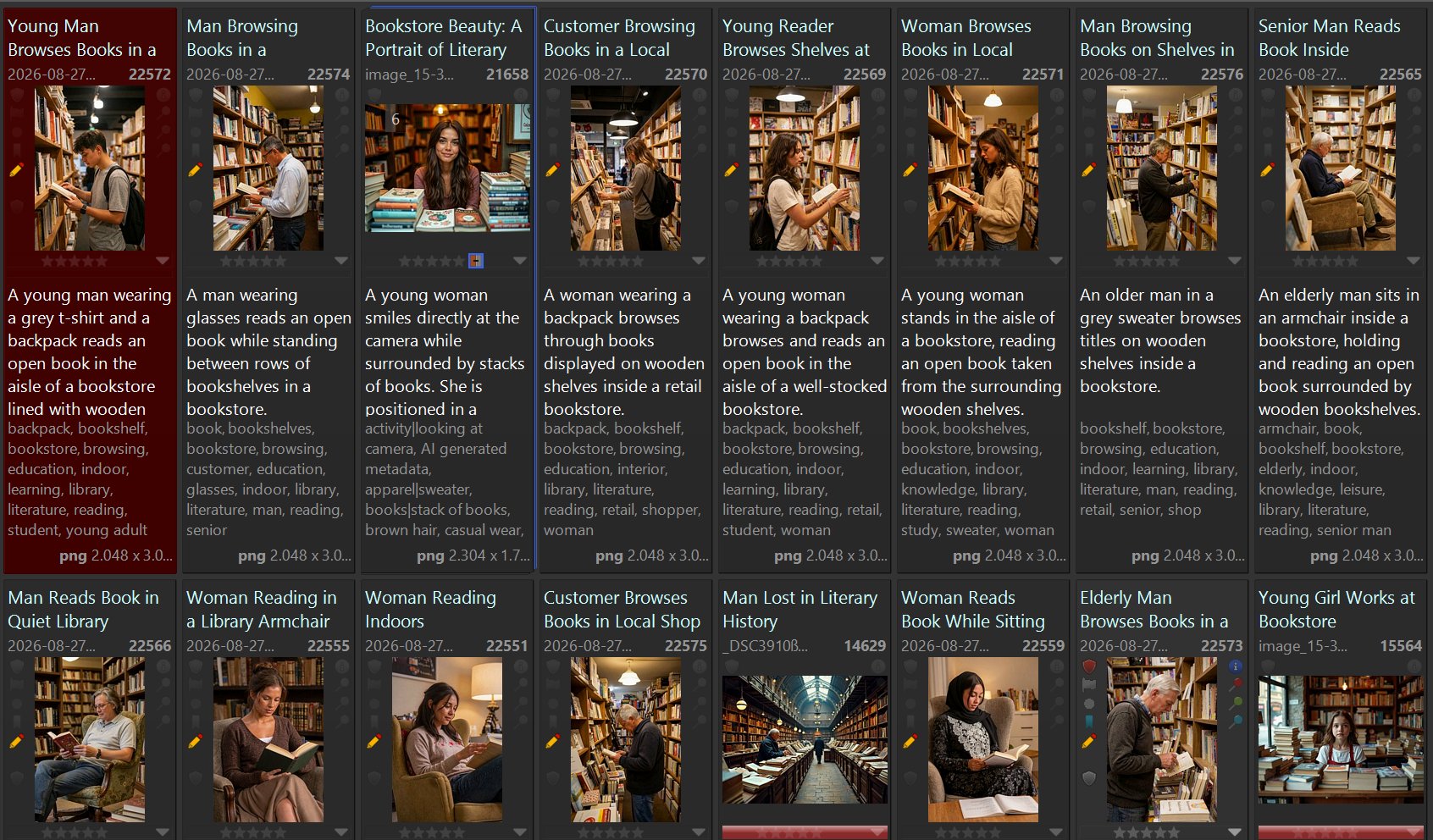Click the grey shield icon on Elderly Man Browses Books
1433x840 pixels.
1089,778
